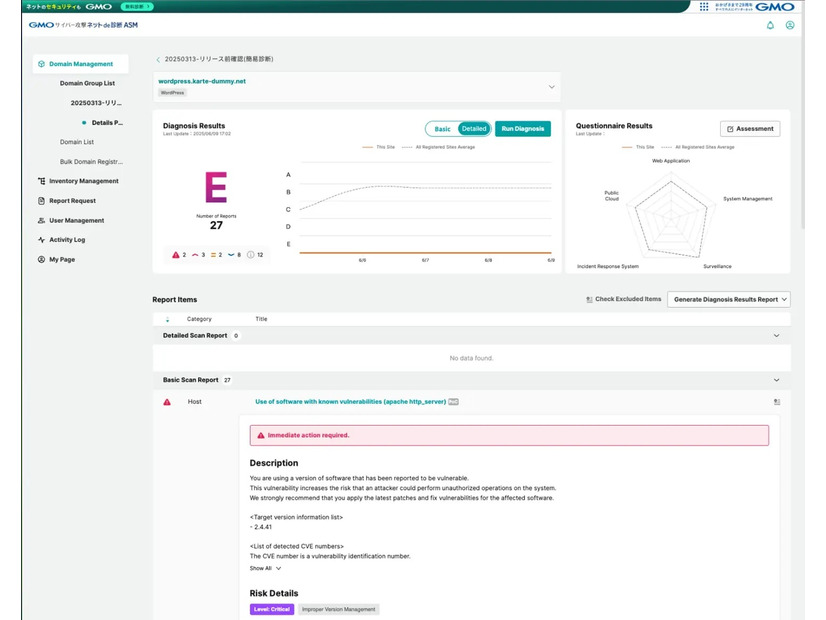Click the back arrow beside 20250313 title
The image size is (826, 620).
pyautogui.click(x=158, y=60)
